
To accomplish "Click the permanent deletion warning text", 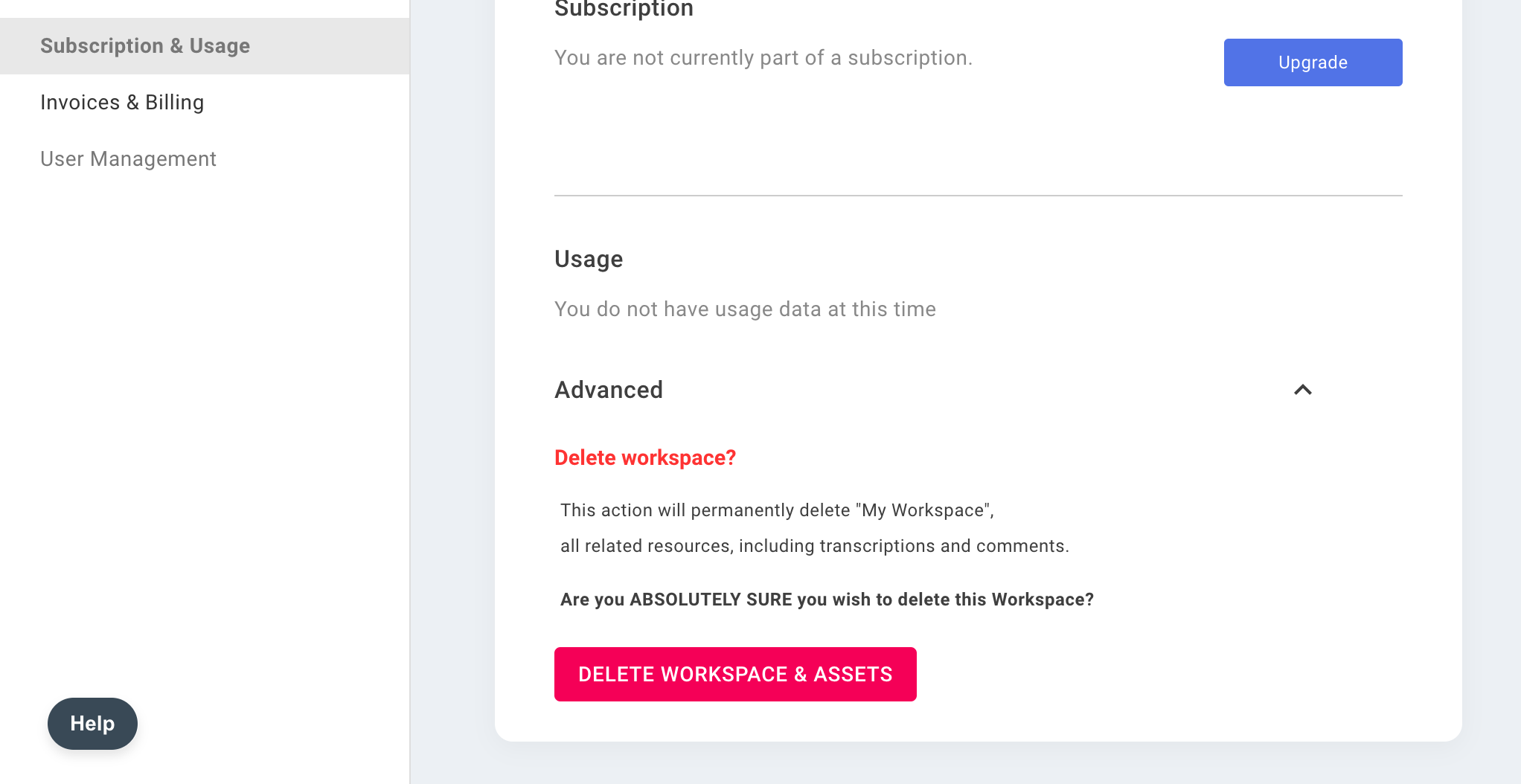I will [776, 510].
